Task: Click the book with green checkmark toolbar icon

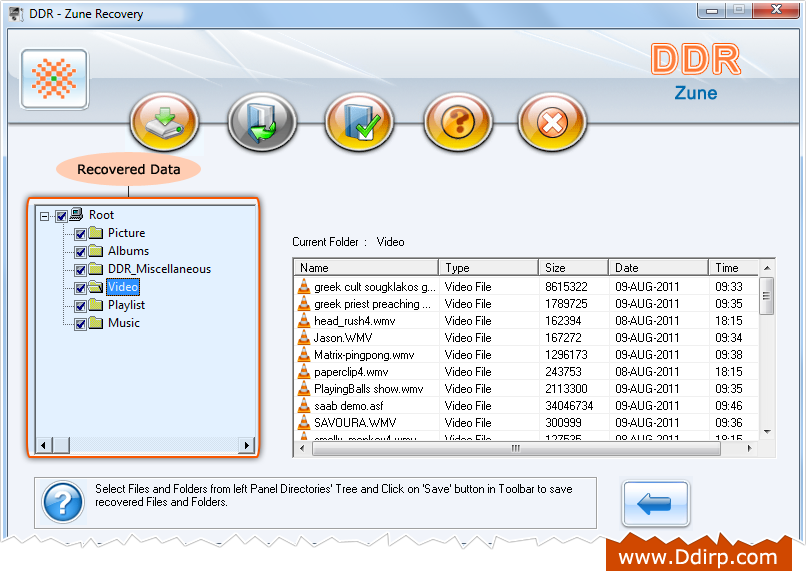Action: (359, 122)
